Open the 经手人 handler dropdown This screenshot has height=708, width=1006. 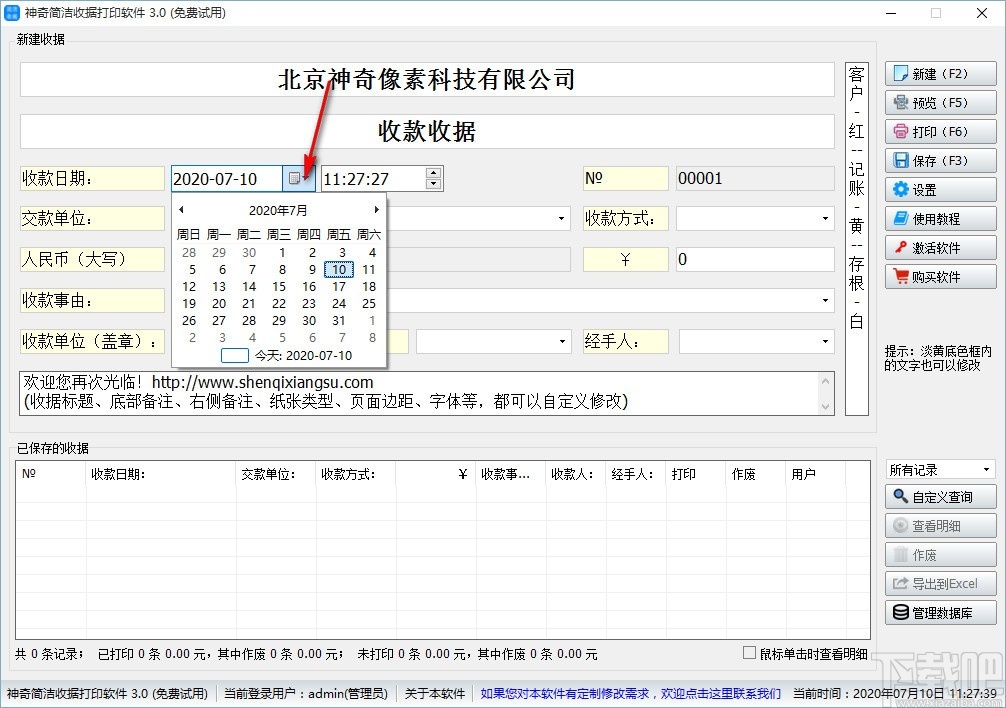click(825, 340)
